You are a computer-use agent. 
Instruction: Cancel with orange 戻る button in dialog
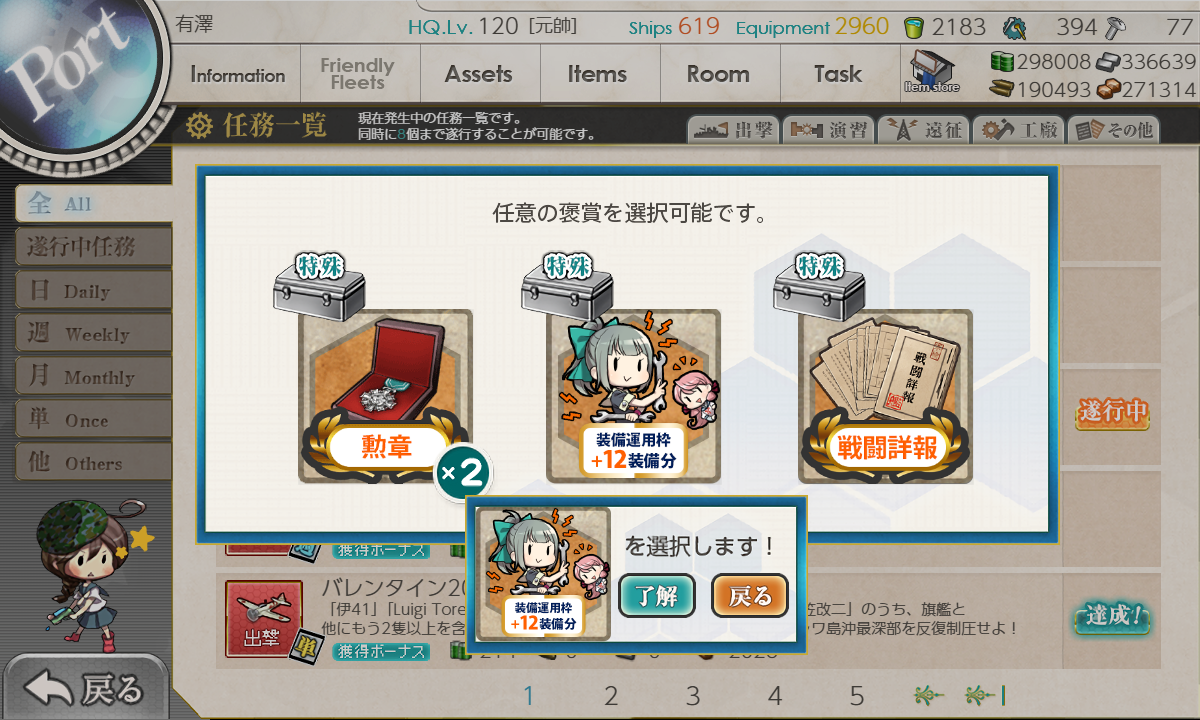750,597
